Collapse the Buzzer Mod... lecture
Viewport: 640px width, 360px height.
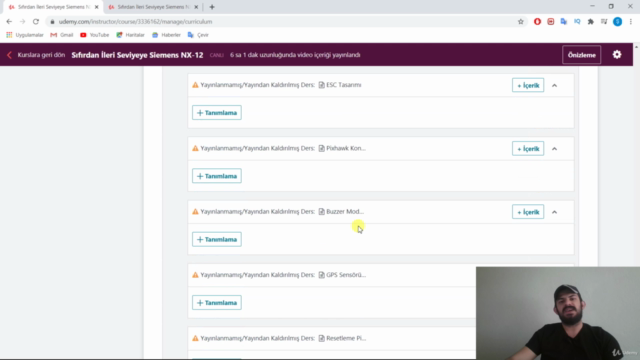pos(554,212)
